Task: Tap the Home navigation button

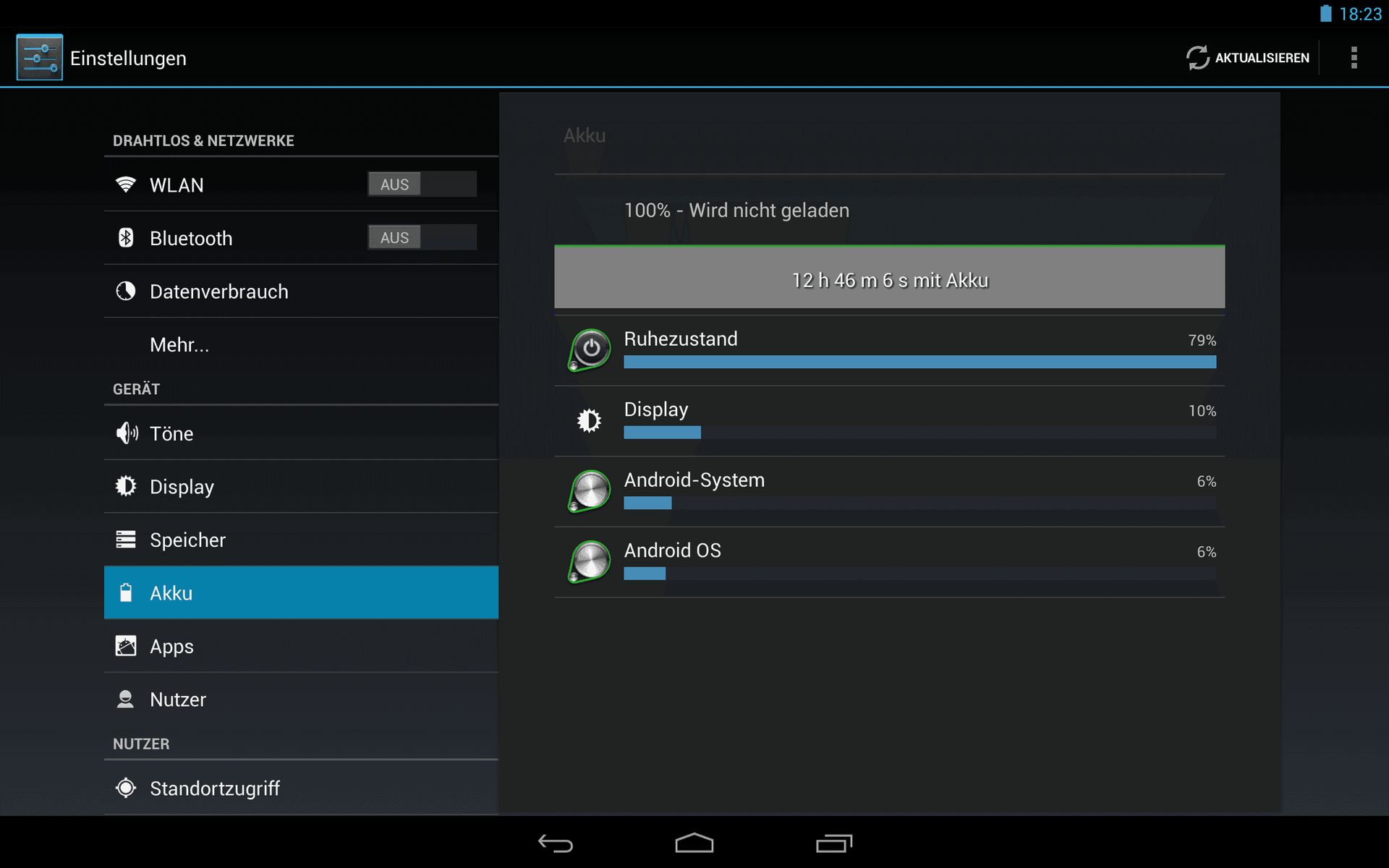Action: pyautogui.click(x=694, y=843)
